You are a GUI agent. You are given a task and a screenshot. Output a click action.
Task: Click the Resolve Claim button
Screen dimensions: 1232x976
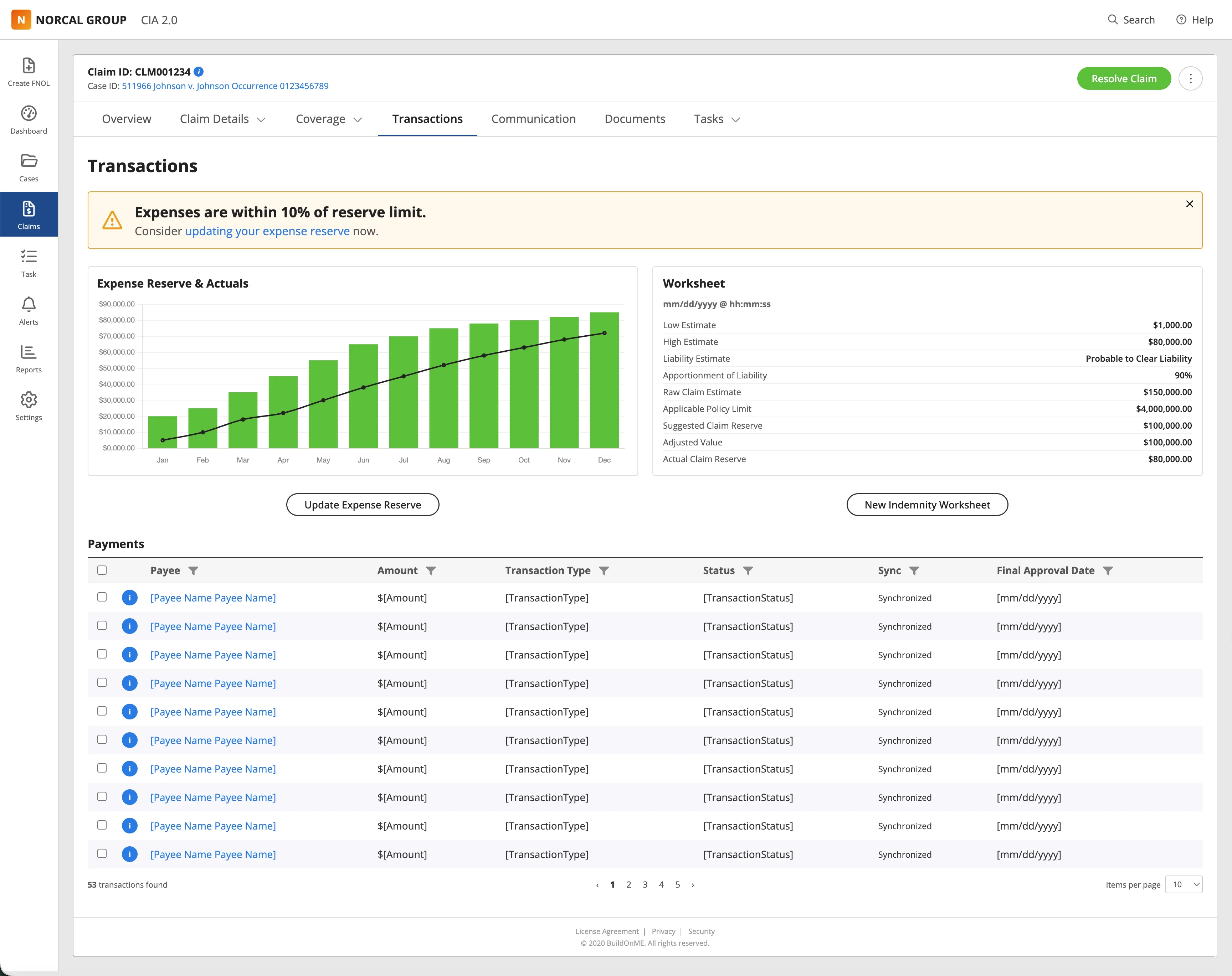[x=1123, y=79]
